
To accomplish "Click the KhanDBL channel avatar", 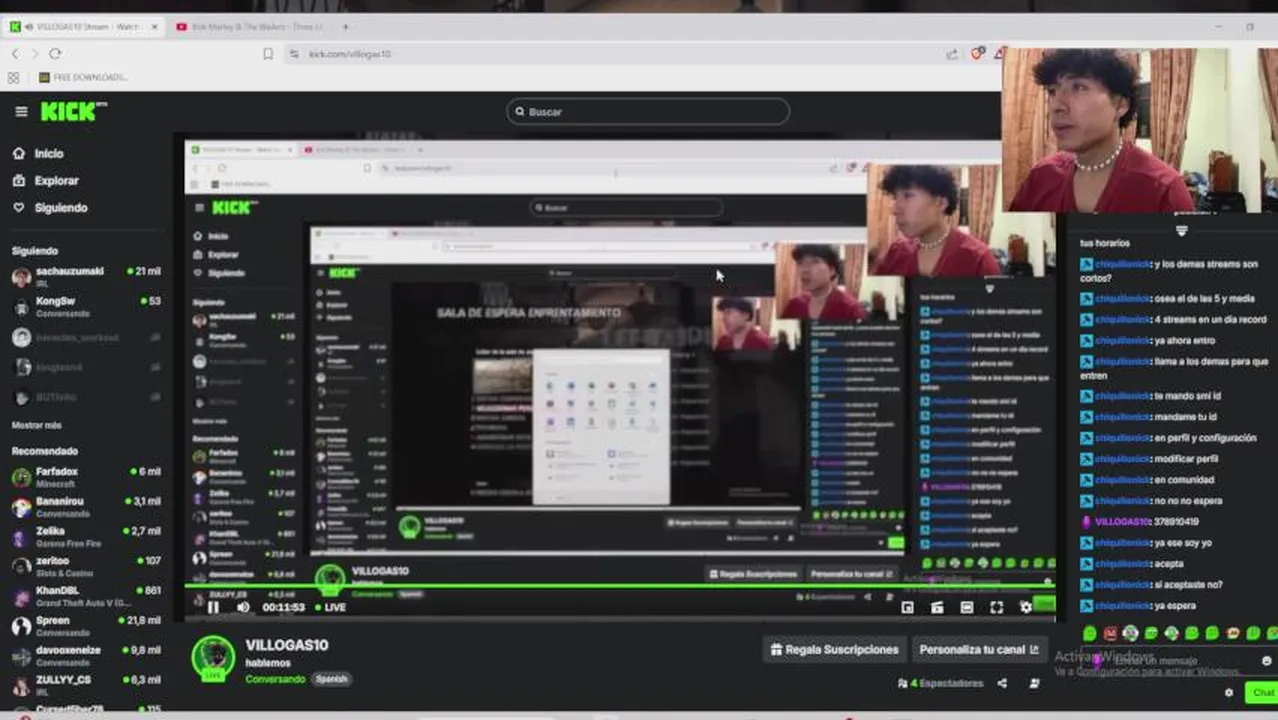I will [x=21, y=596].
